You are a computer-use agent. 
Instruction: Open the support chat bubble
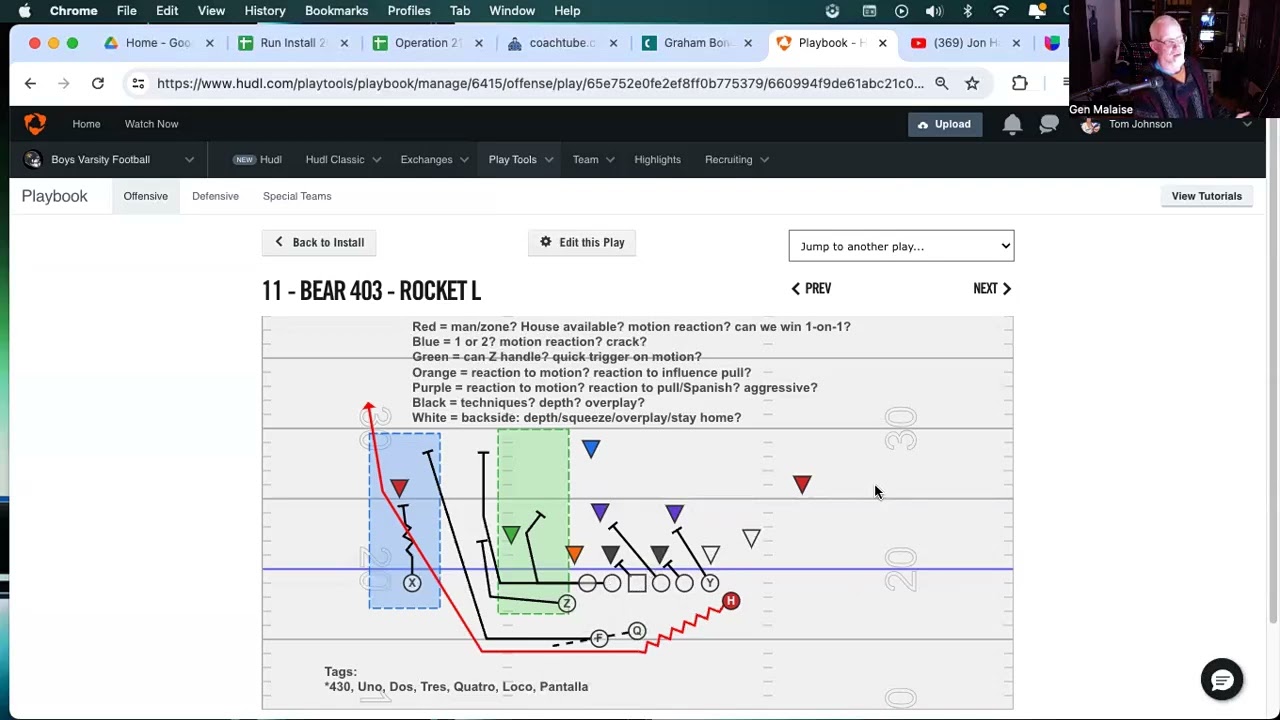pyautogui.click(x=1222, y=680)
